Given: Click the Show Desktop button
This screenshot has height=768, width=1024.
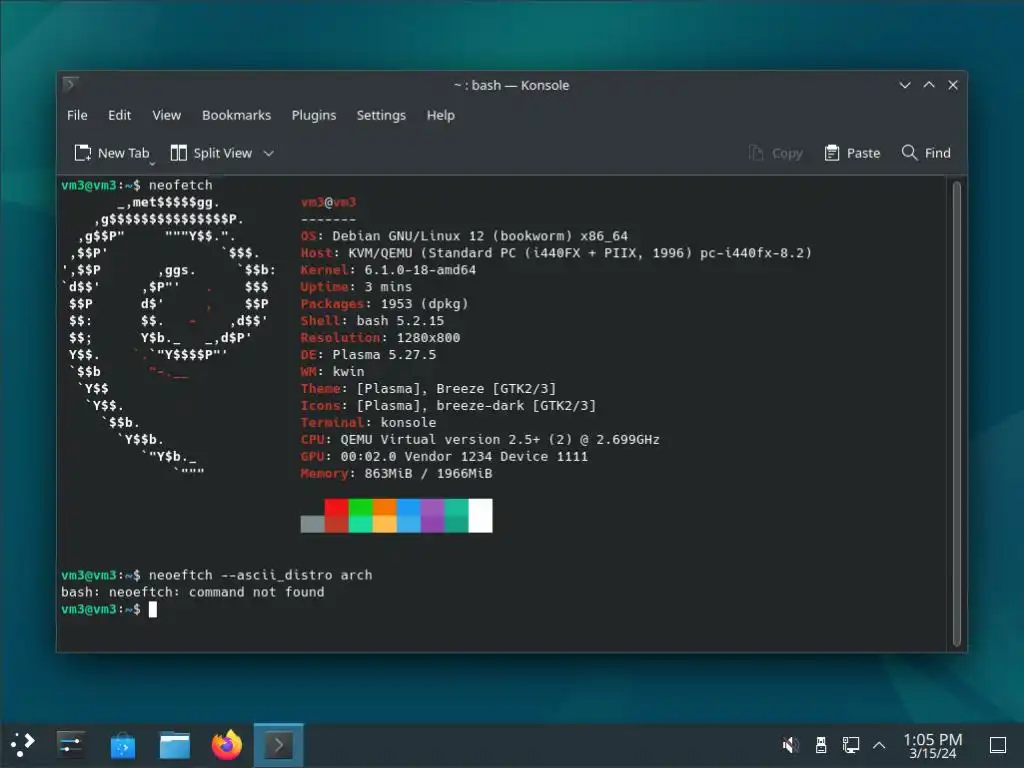Looking at the screenshot, I should click(x=997, y=745).
